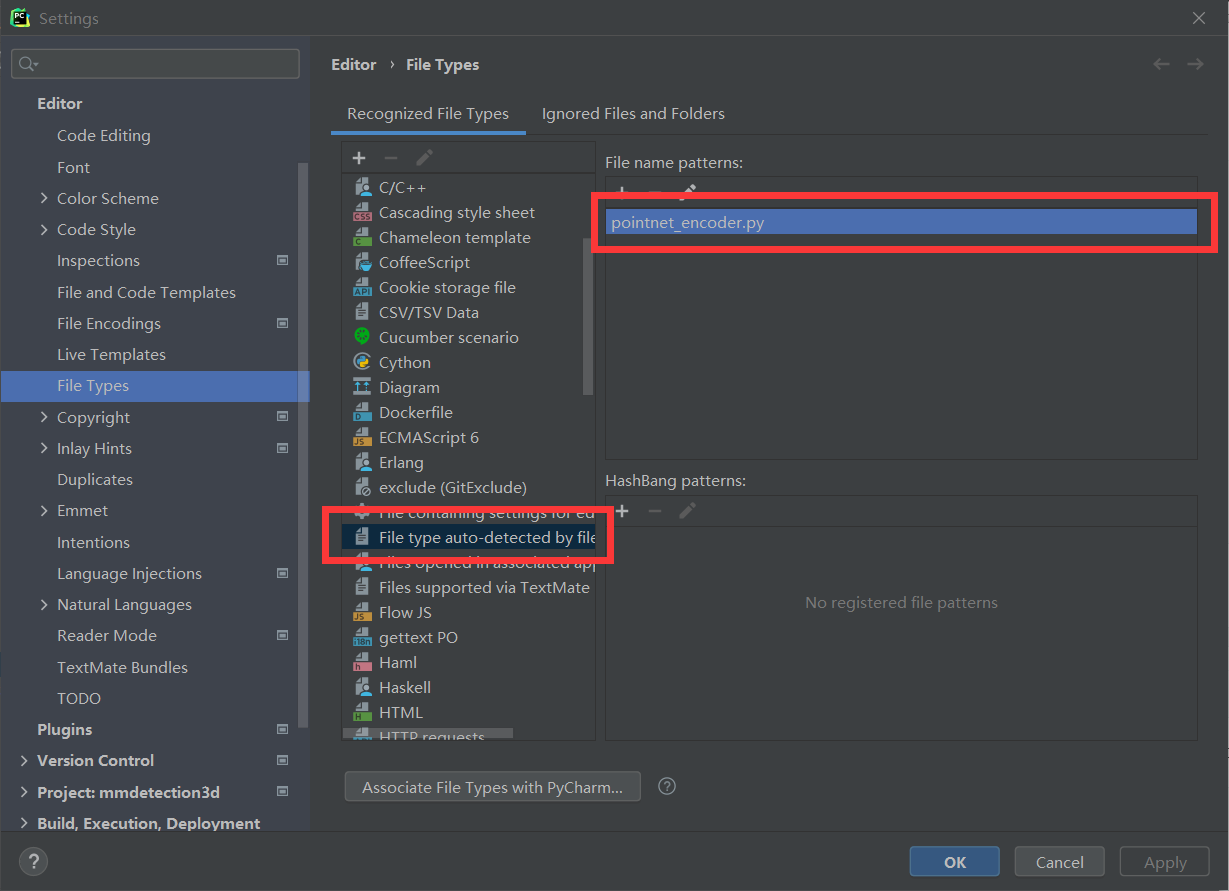Select the Dockerfile file type icon
This screenshot has height=891, width=1229.
coord(362,412)
